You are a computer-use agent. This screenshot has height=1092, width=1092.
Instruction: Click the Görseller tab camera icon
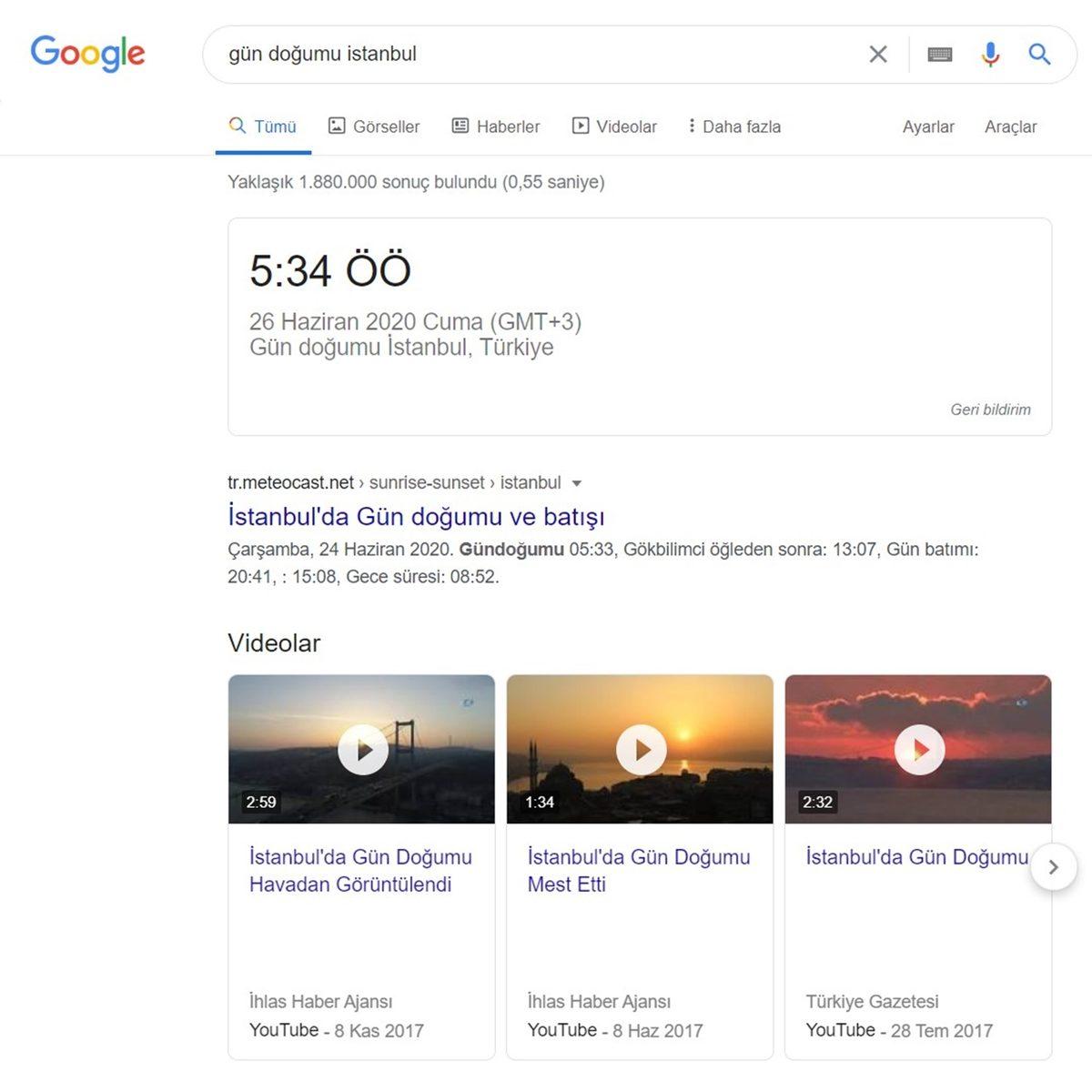tap(338, 126)
